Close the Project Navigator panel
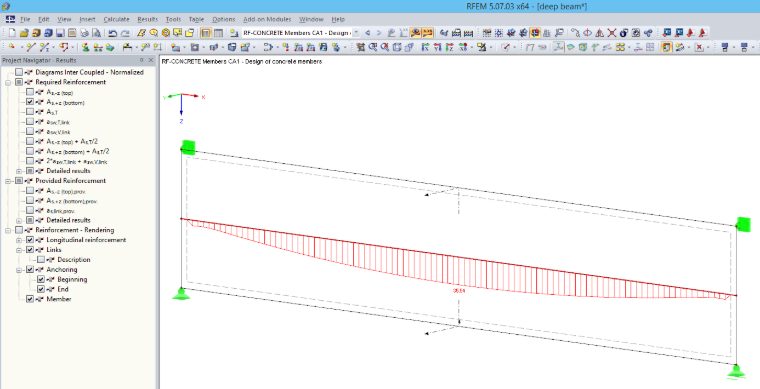760x389 pixels. pyautogui.click(x=151, y=60)
